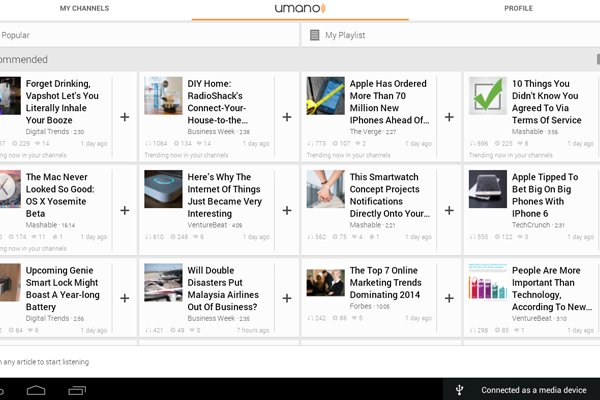This screenshot has width=600, height=400.
Task: Tap 'Forbes · 10:05' source label
Action: pos(370,306)
